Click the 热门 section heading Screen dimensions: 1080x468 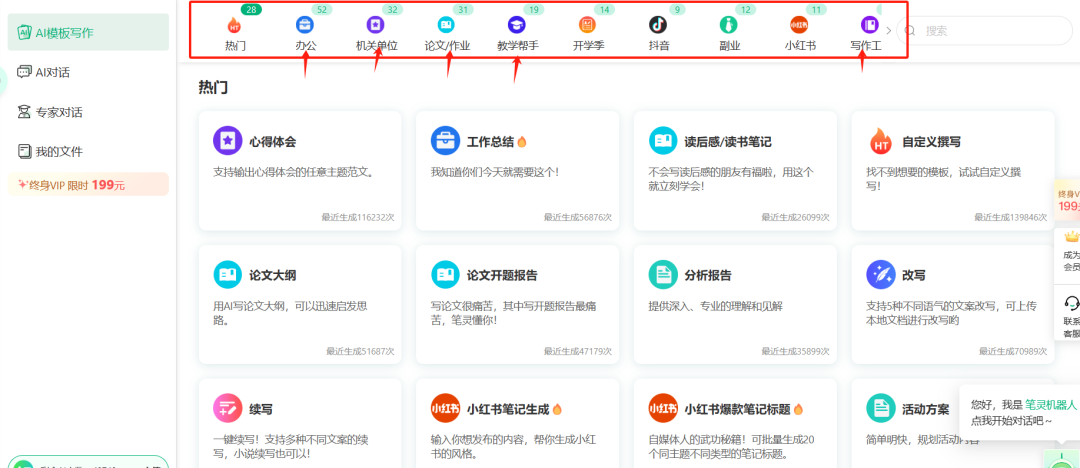(x=214, y=87)
